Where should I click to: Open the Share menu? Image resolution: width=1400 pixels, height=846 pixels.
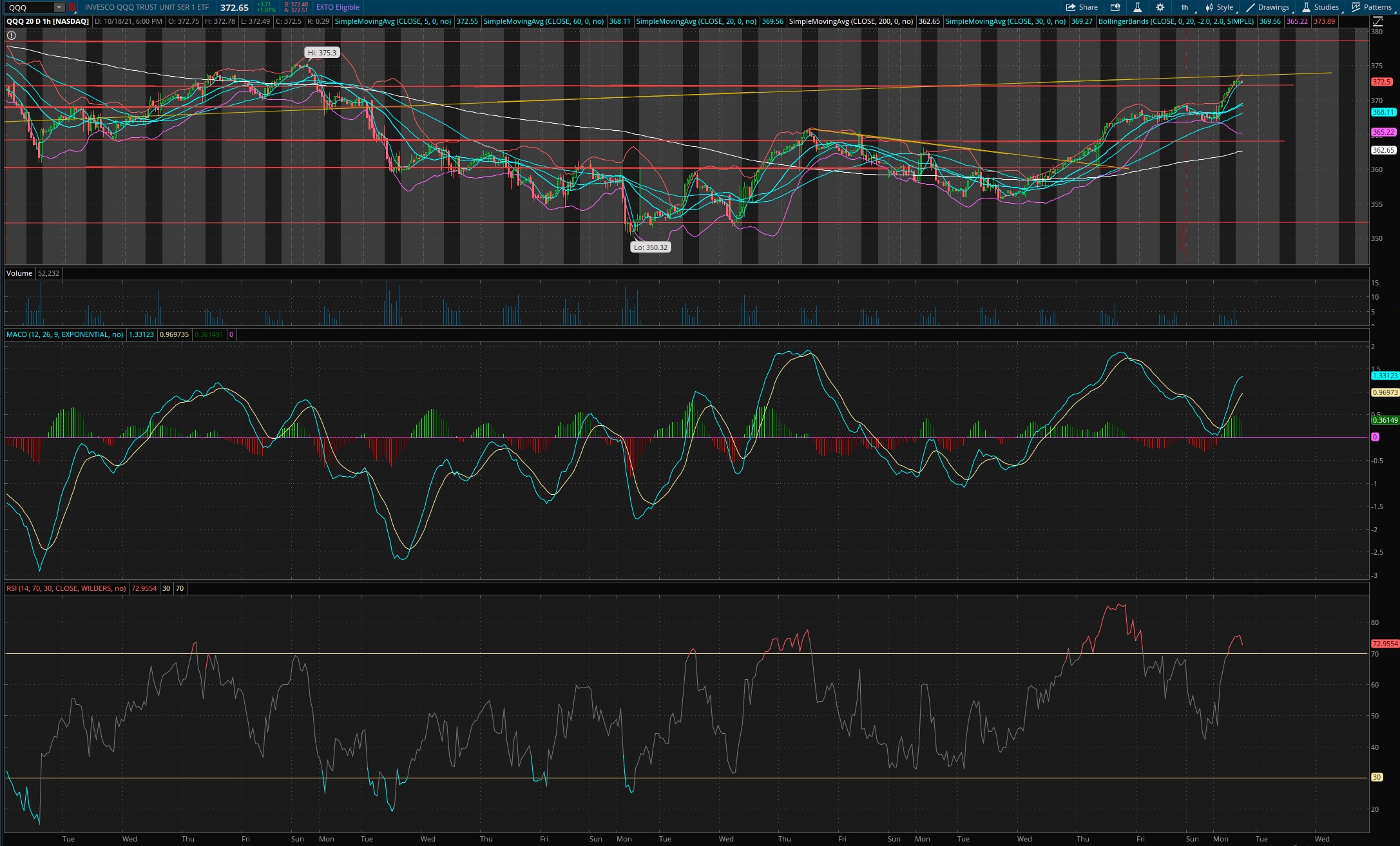(1082, 7)
